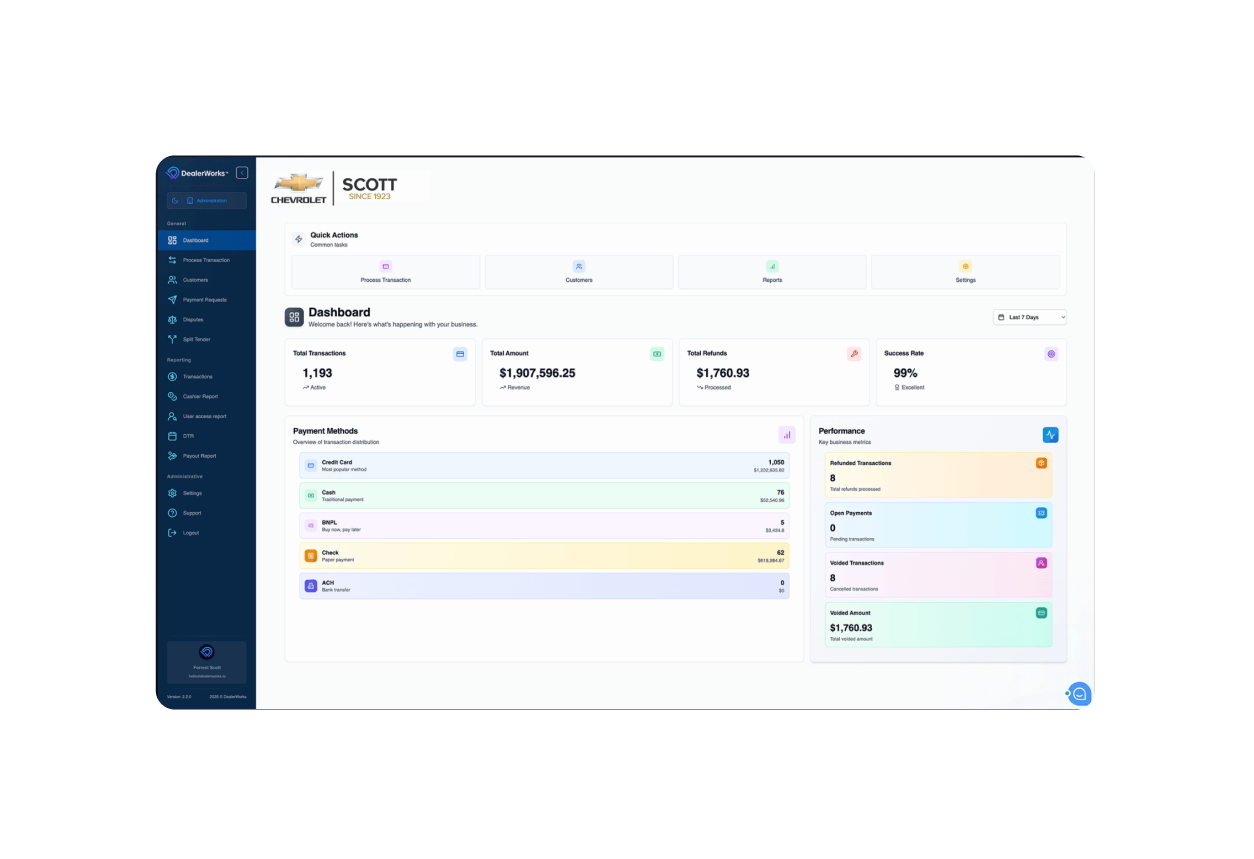The width and height of the screenshot is (1254, 859).
Task: Click the 1,193 total transactions value
Action: click(x=317, y=373)
